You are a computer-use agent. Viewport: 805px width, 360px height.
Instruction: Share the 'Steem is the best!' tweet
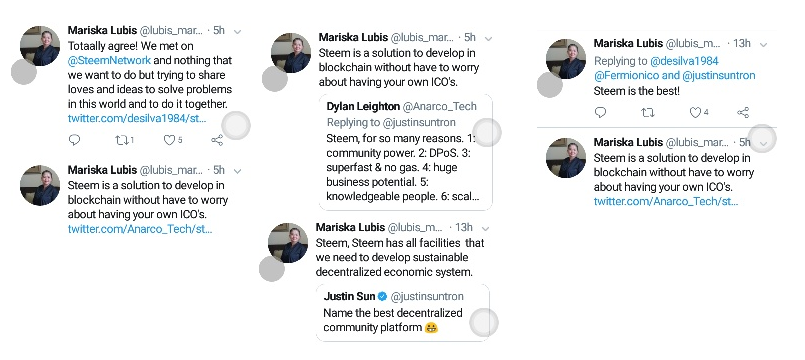point(743,112)
